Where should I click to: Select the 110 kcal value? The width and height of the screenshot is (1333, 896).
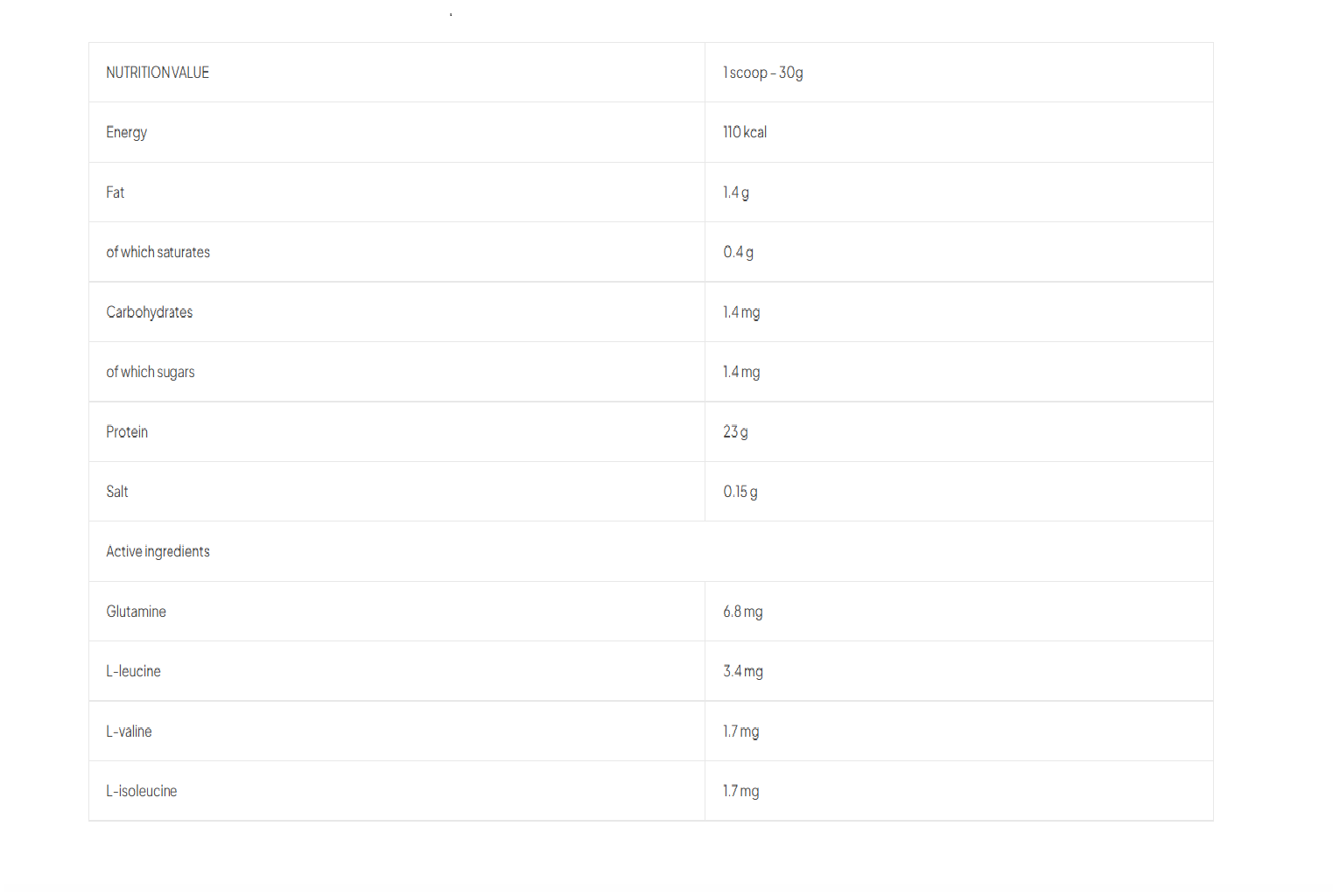pyautogui.click(x=745, y=132)
